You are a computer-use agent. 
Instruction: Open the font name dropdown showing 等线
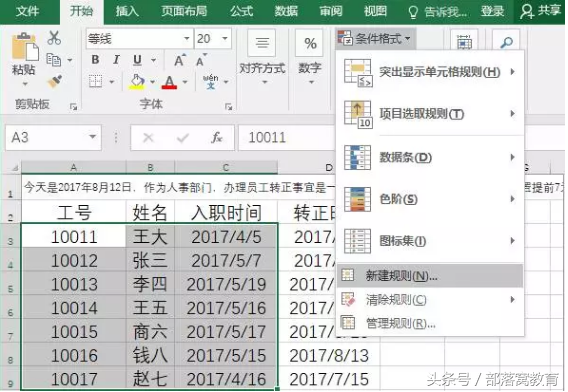point(187,38)
